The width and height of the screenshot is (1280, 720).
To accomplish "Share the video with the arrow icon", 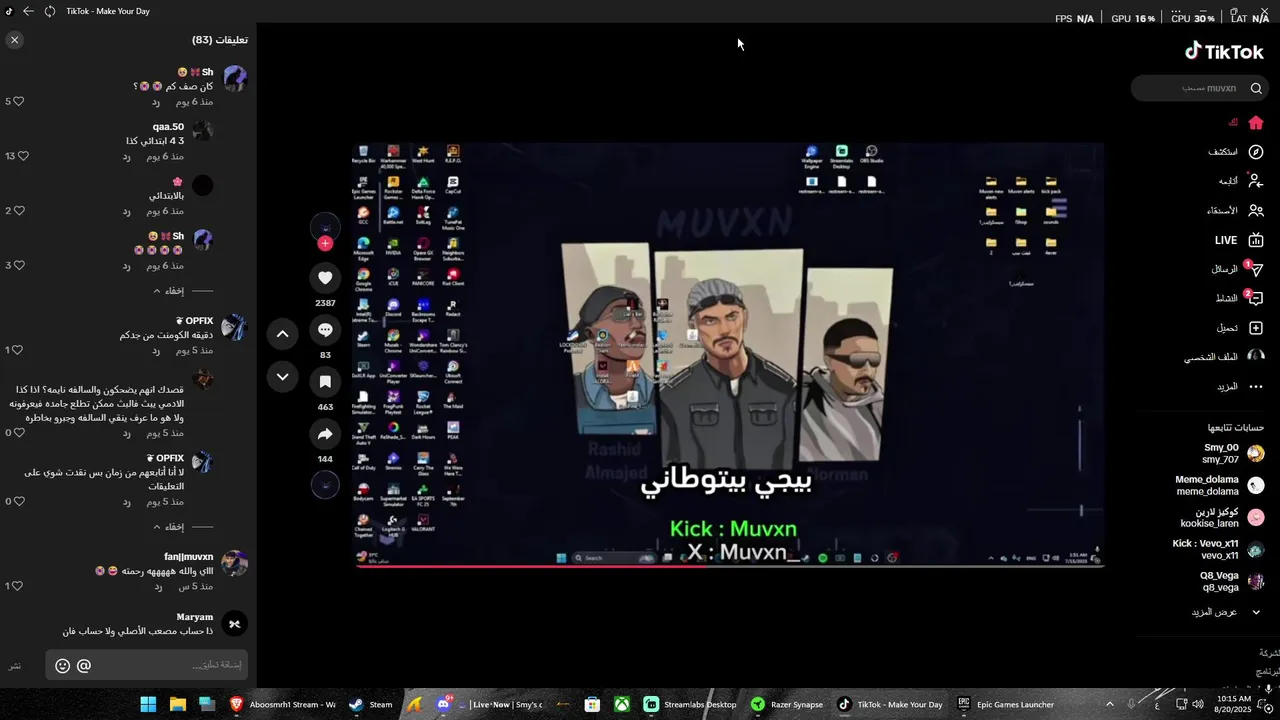I will (x=325, y=434).
